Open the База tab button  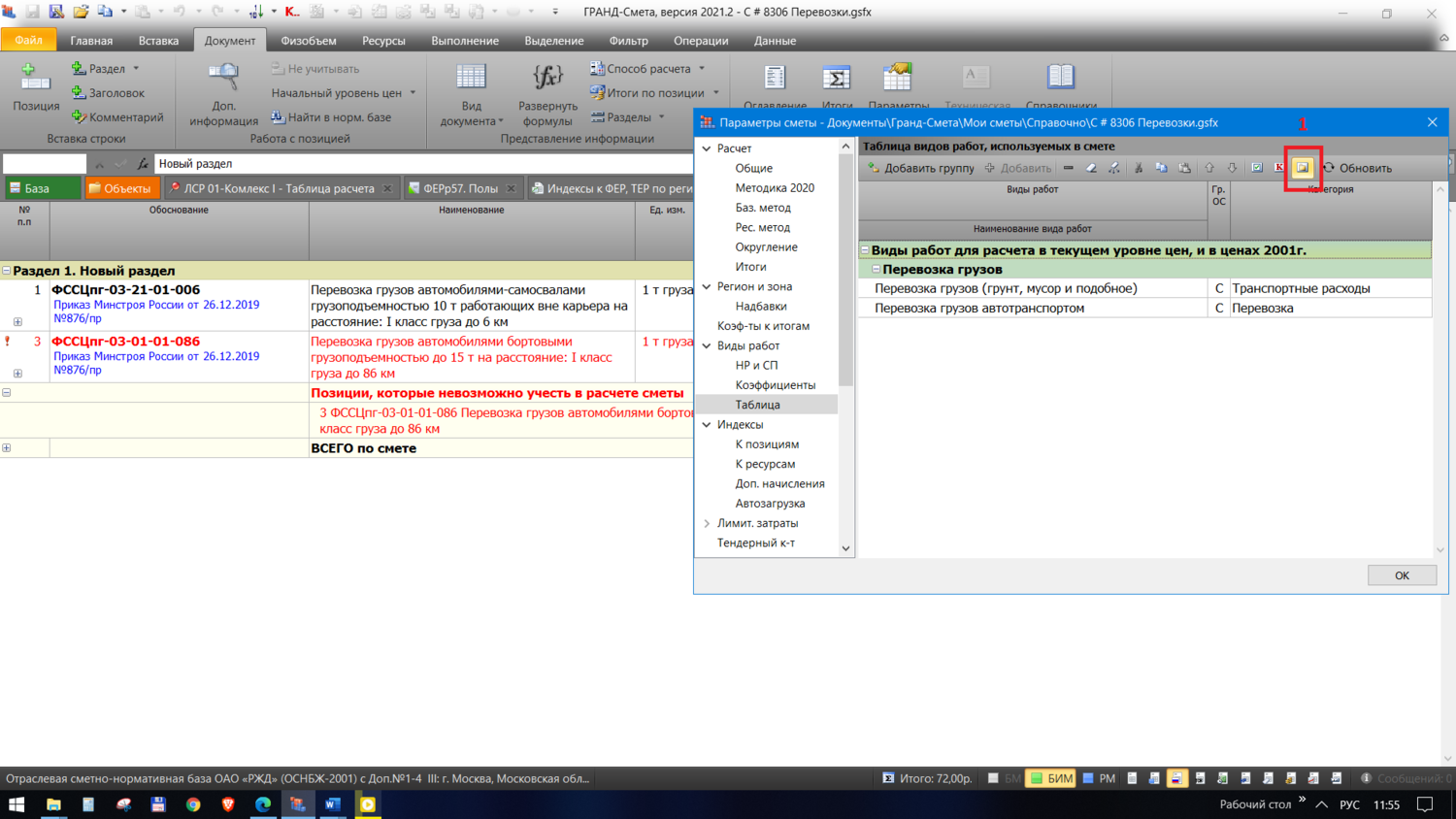coord(41,188)
